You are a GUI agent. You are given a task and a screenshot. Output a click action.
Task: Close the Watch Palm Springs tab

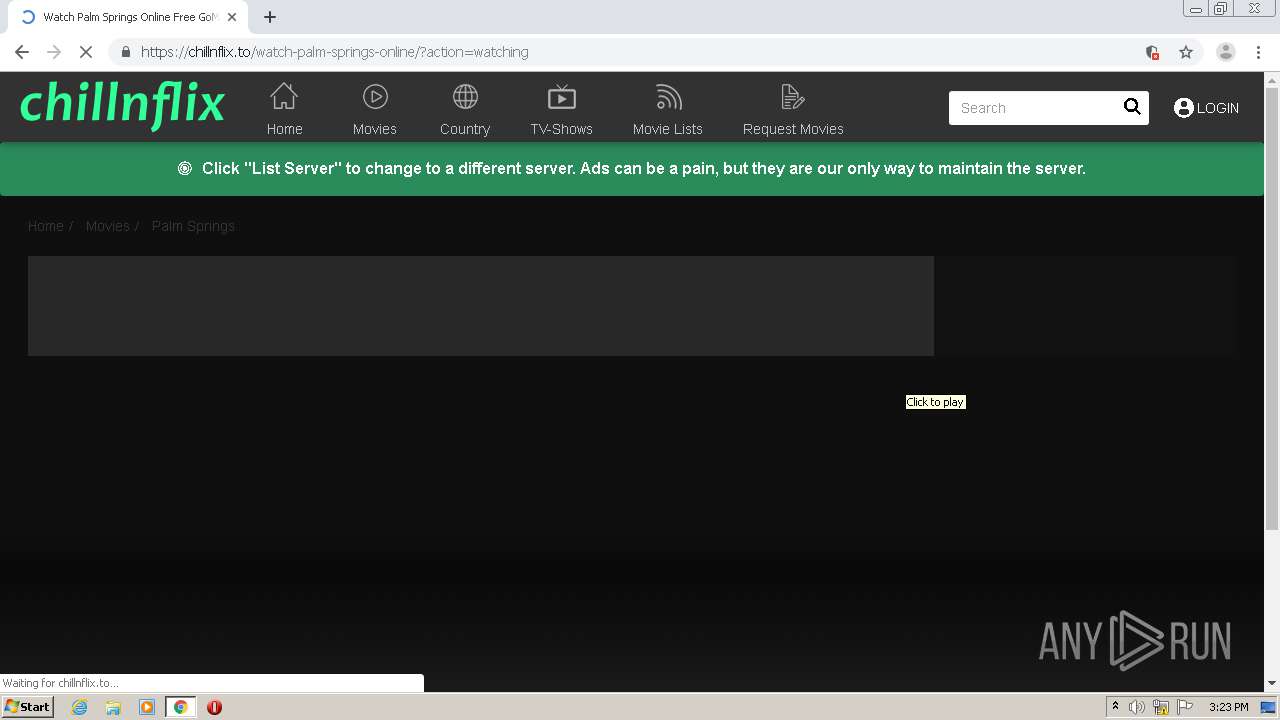[232, 17]
